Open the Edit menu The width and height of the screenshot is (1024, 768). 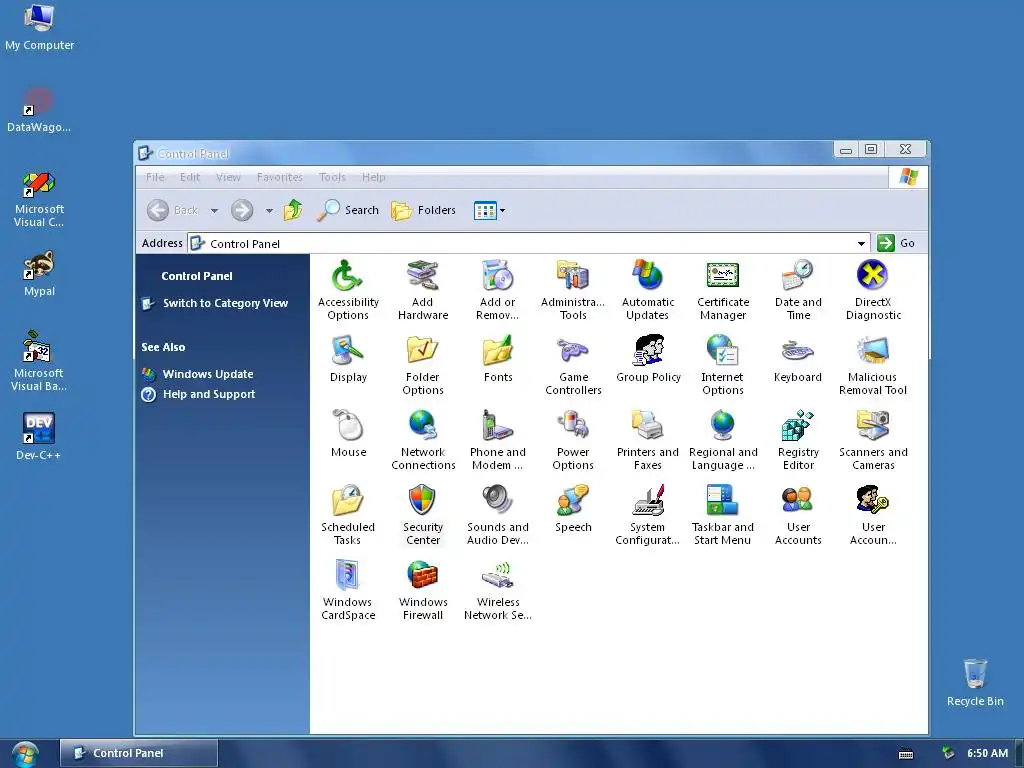(x=190, y=177)
